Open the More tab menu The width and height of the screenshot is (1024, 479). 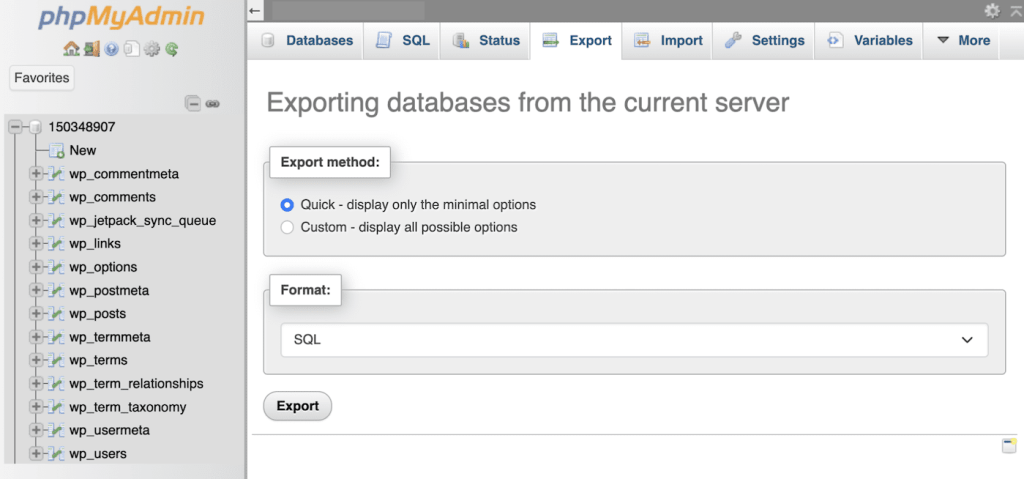point(962,41)
